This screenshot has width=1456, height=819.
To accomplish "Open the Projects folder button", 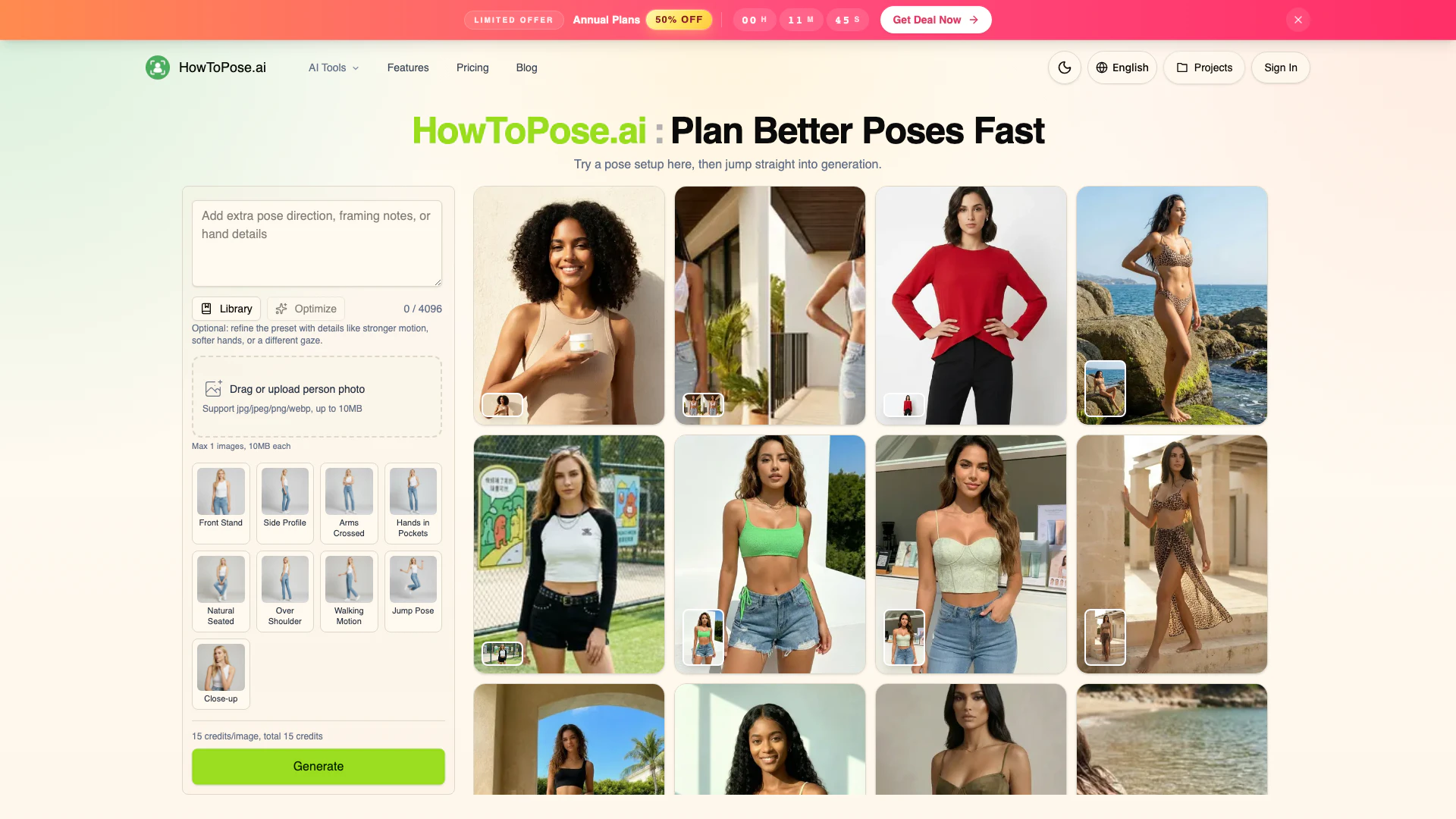I will (x=1204, y=67).
